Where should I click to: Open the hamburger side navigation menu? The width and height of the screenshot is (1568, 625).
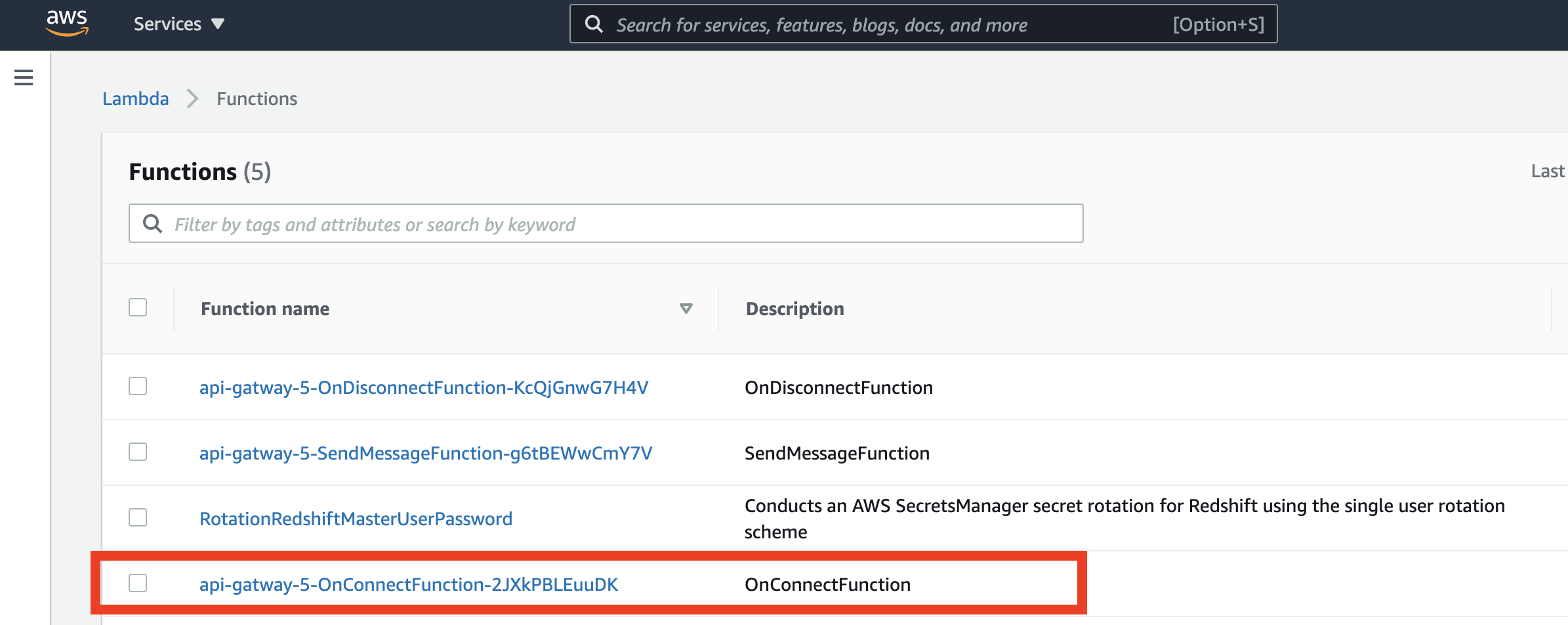(24, 77)
